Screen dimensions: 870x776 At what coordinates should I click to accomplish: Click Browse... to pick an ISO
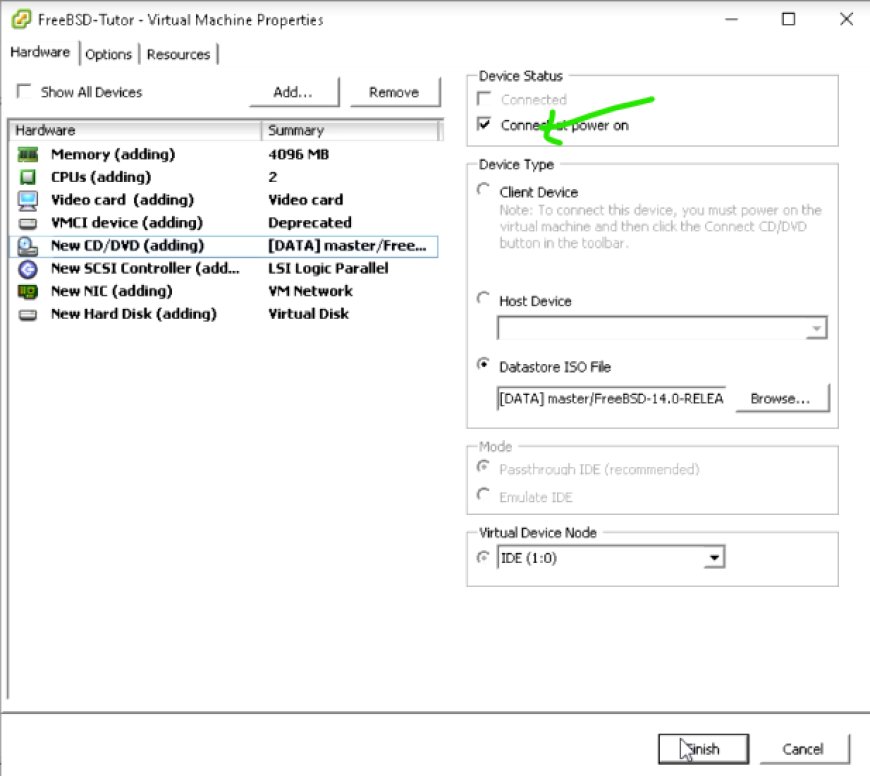point(781,398)
